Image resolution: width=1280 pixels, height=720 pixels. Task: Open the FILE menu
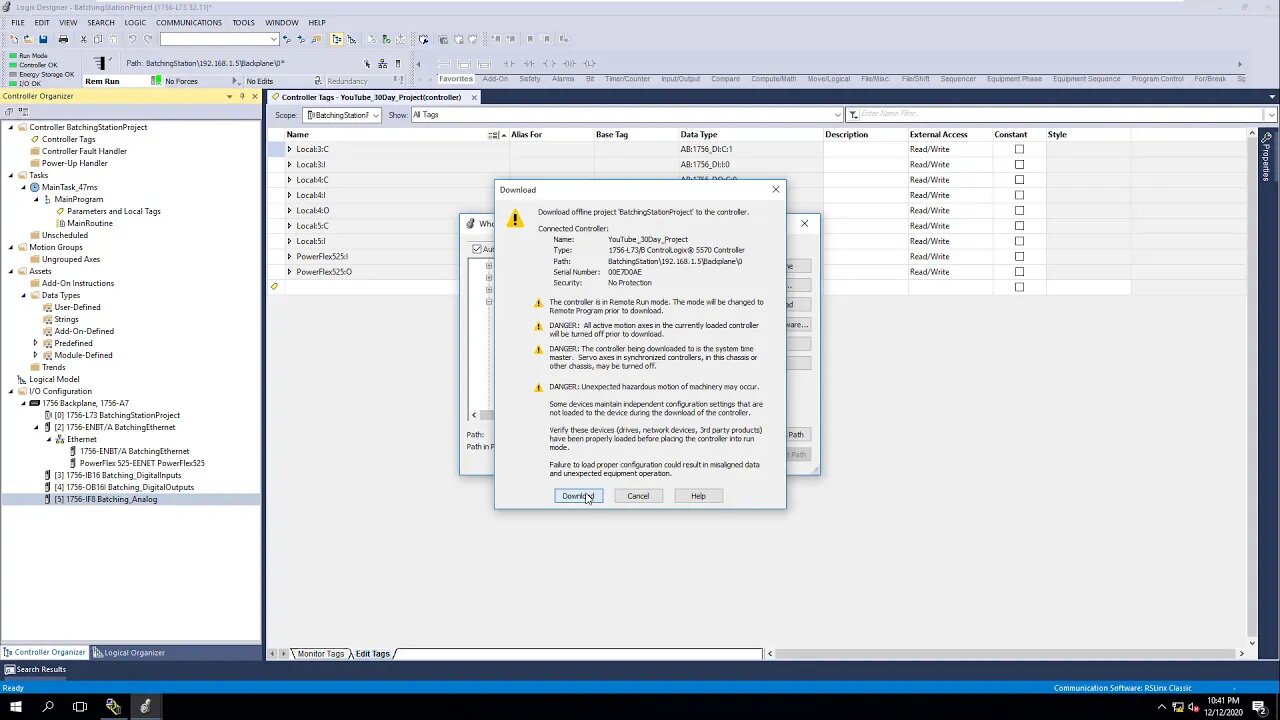point(18,22)
